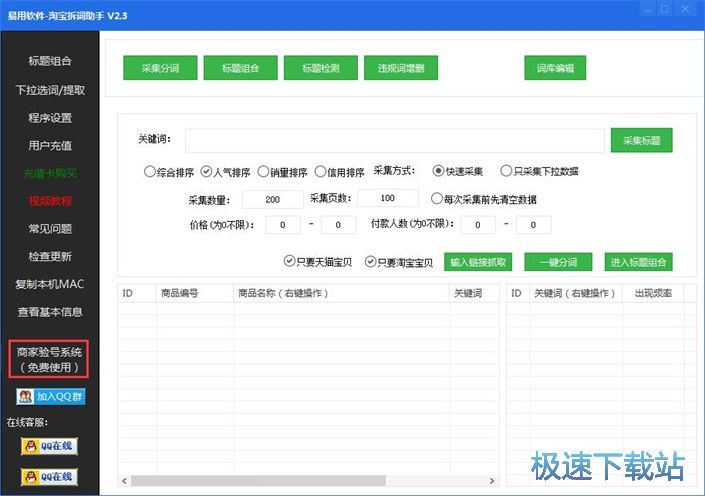The height and width of the screenshot is (496, 705).
Task: Open the red 视频教程 link
Action: tap(49, 201)
